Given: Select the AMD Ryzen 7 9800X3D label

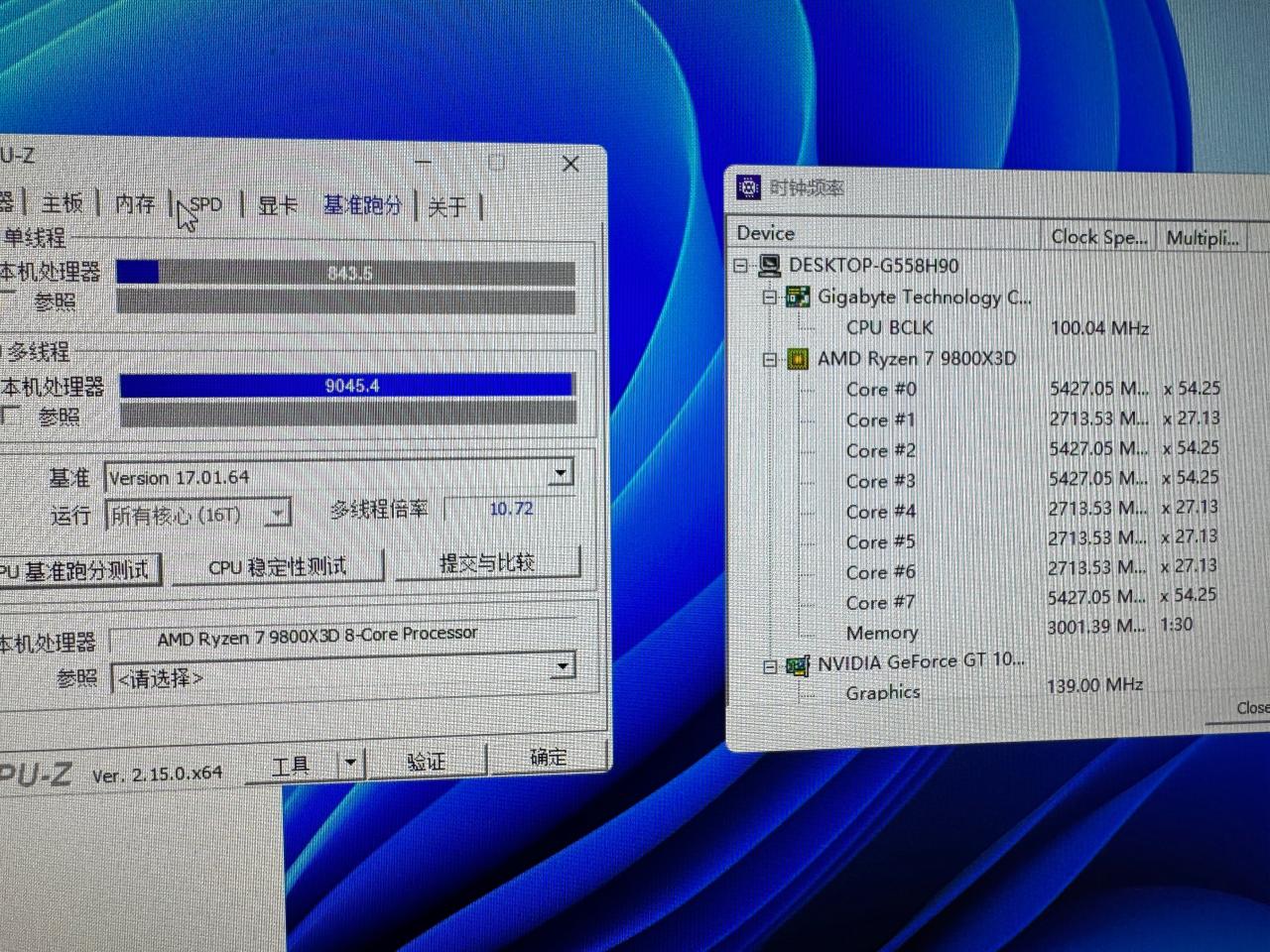Looking at the screenshot, I should coord(917,359).
